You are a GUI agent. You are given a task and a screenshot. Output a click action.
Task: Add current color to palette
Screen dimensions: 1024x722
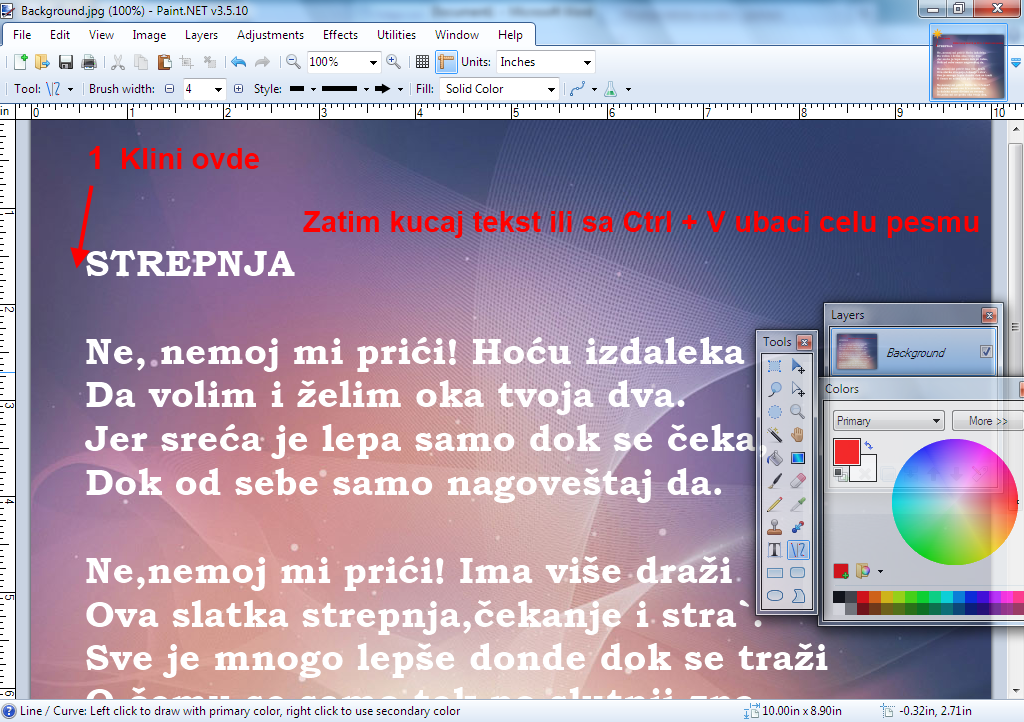[x=840, y=572]
